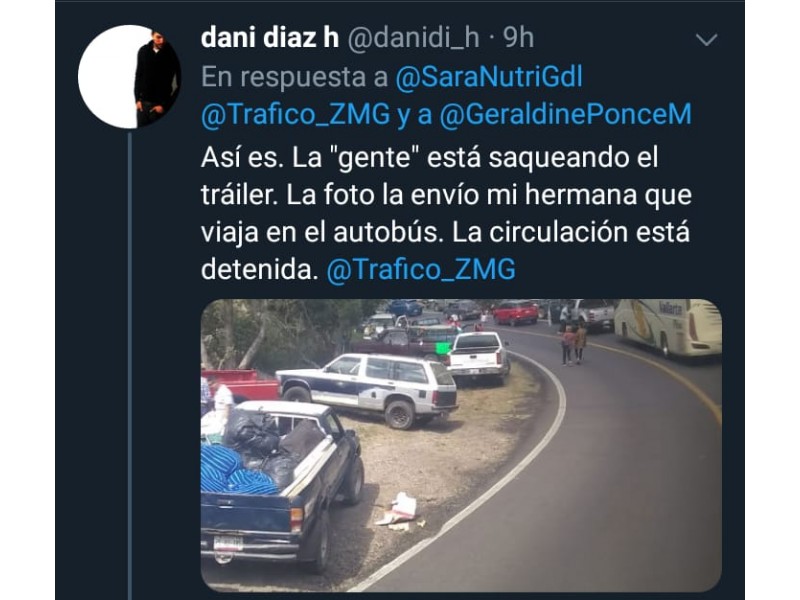This screenshot has height=600, width=800.
Task: Open the 9h timestamp
Action: pos(518,38)
